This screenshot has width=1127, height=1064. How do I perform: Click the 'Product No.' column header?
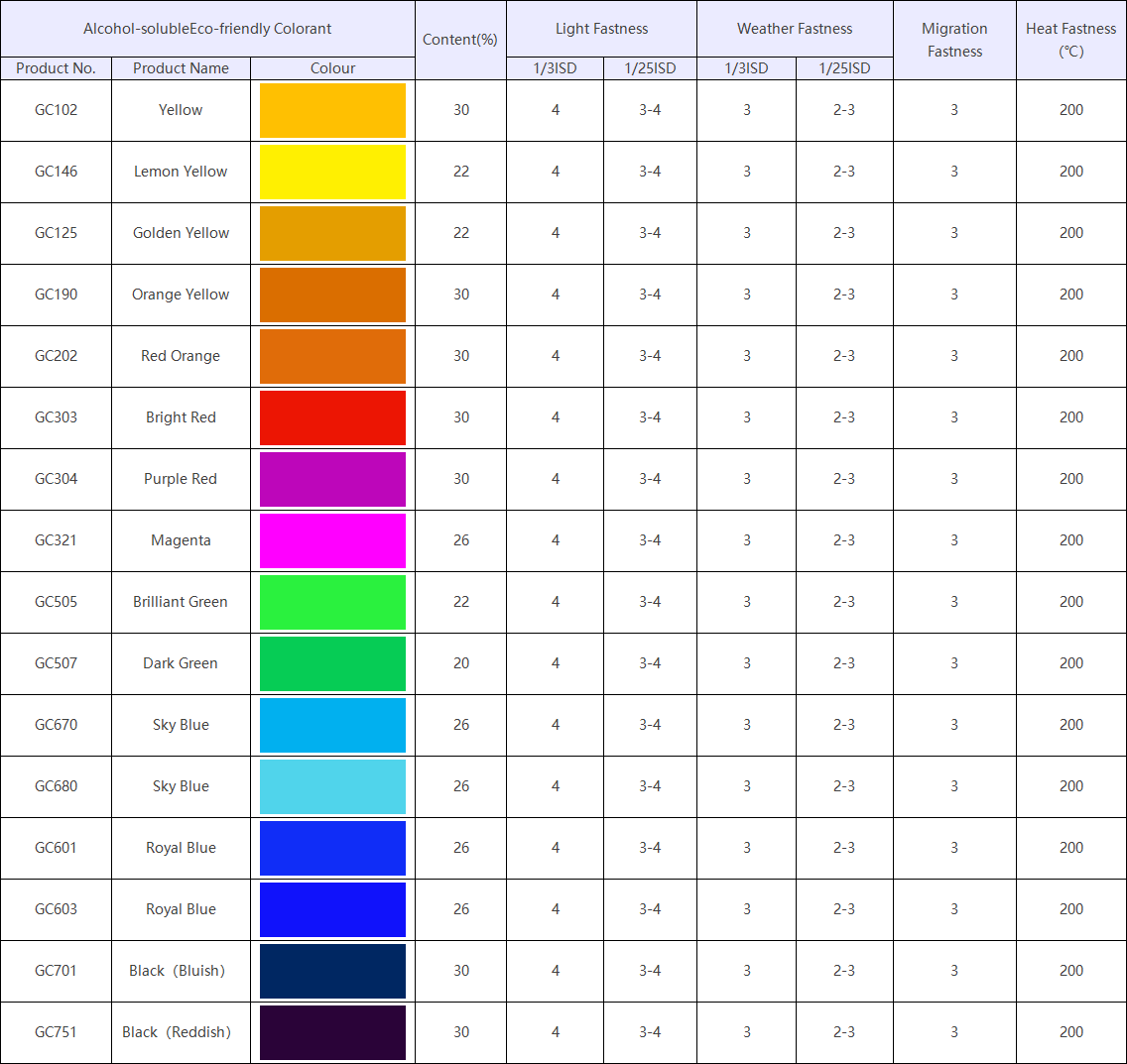[x=56, y=68]
